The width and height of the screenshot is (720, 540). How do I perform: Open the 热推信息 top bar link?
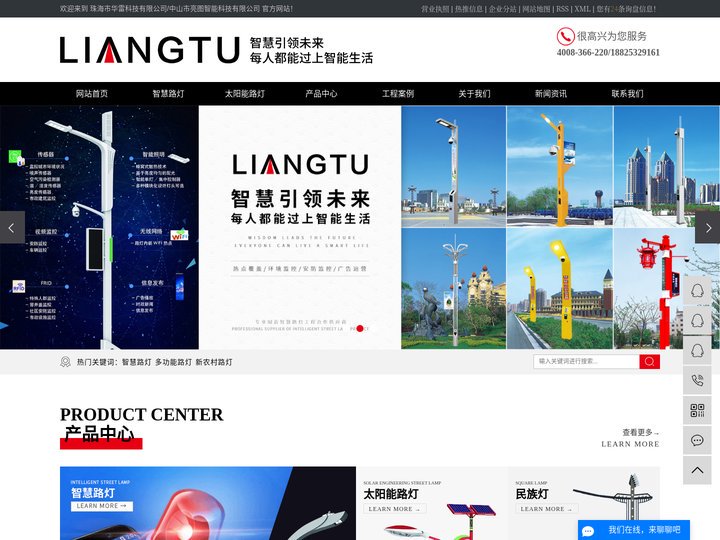[469, 9]
